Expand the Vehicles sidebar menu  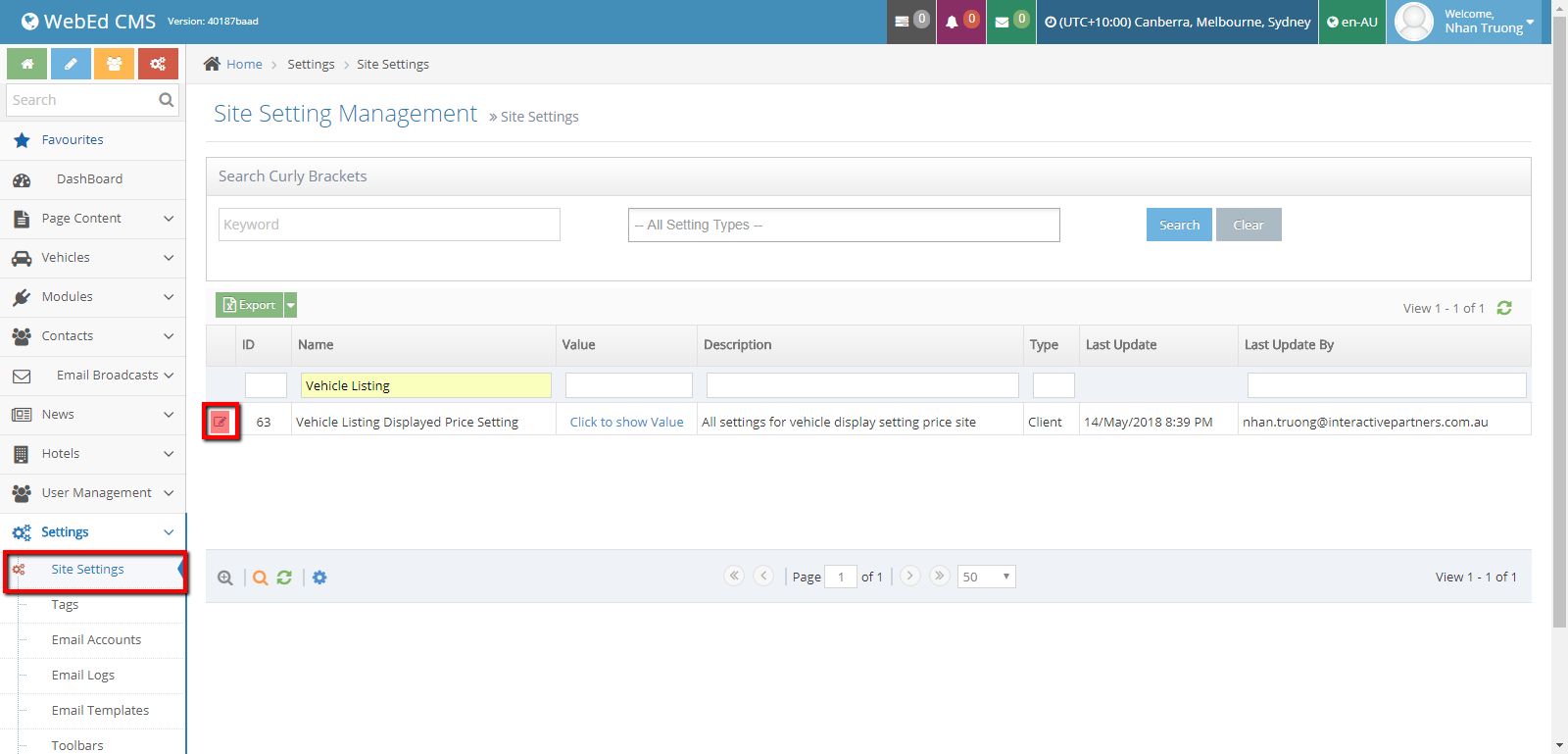coord(93,258)
